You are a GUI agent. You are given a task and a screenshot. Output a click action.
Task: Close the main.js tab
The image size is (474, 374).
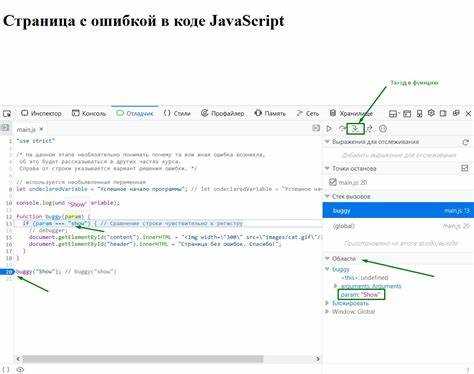[x=41, y=129]
